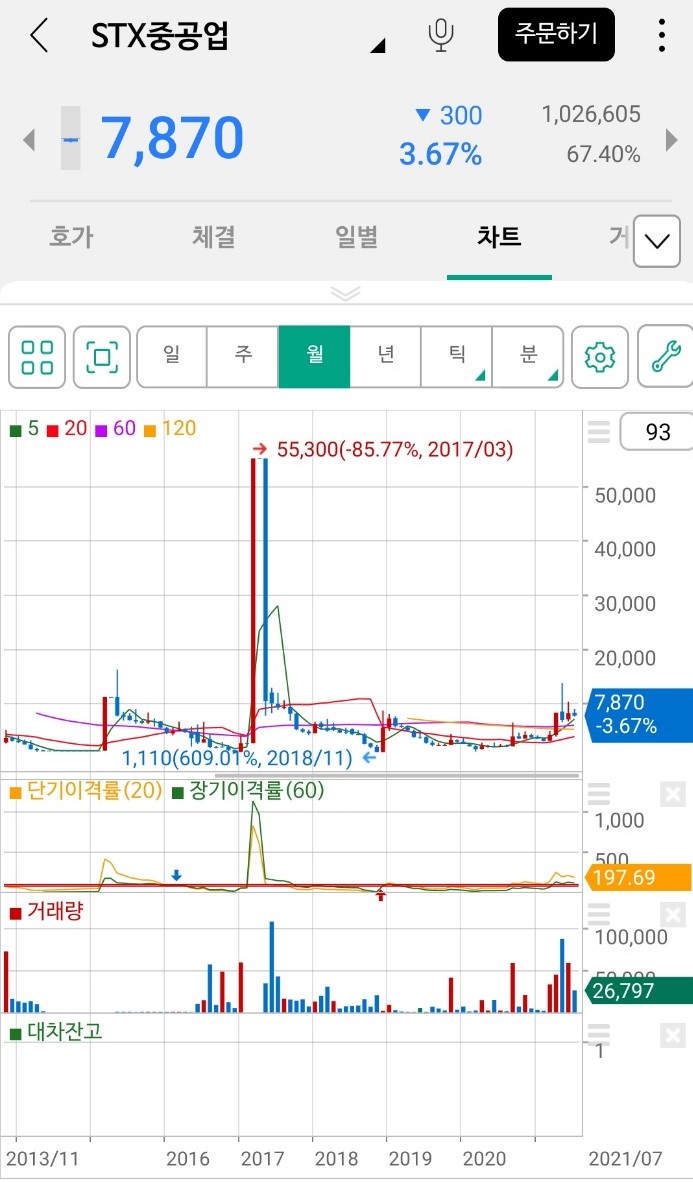Open 거래량 panel menu handle
The width and height of the screenshot is (693, 1183).
598,914
